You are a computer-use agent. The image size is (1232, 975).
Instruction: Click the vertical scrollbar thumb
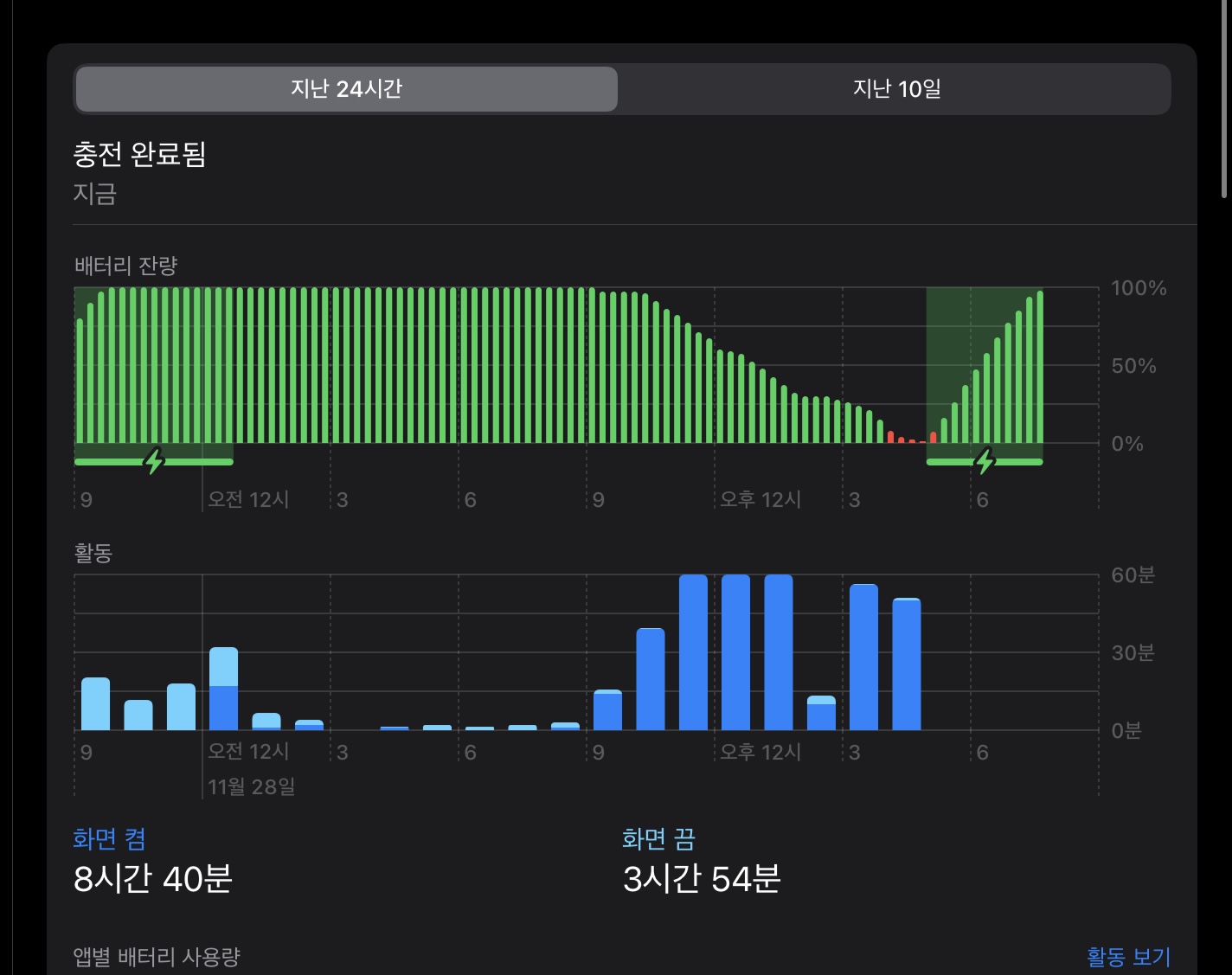[1224, 99]
